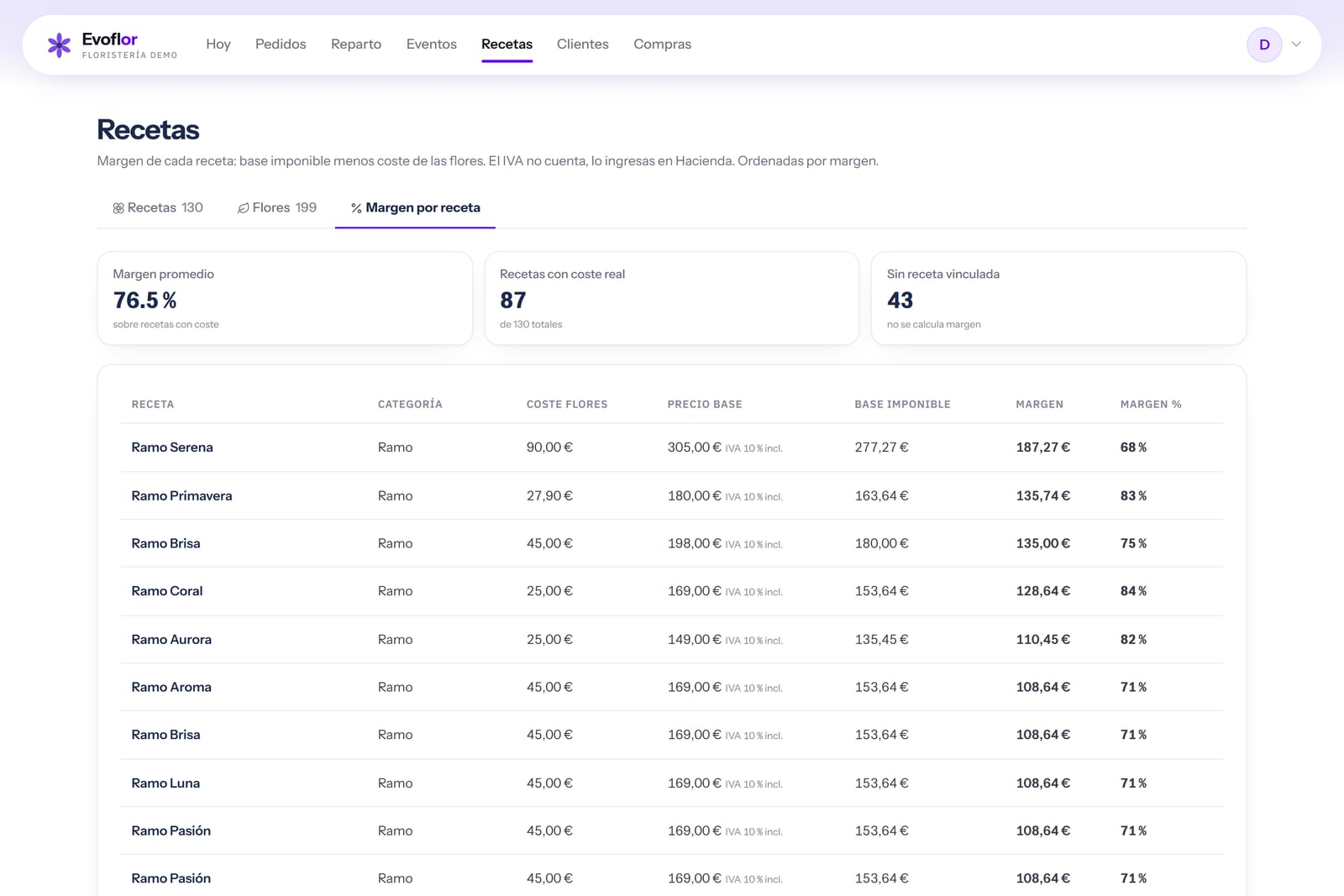Open the Ramo Primavera recipe row
Image resolution: width=1344 pixels, height=896 pixels.
(672, 495)
